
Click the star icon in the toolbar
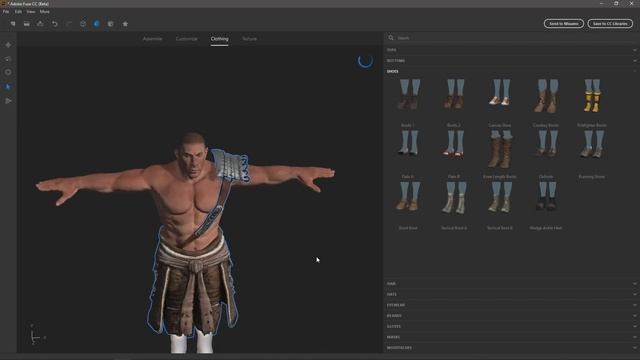pyautogui.click(x=125, y=24)
